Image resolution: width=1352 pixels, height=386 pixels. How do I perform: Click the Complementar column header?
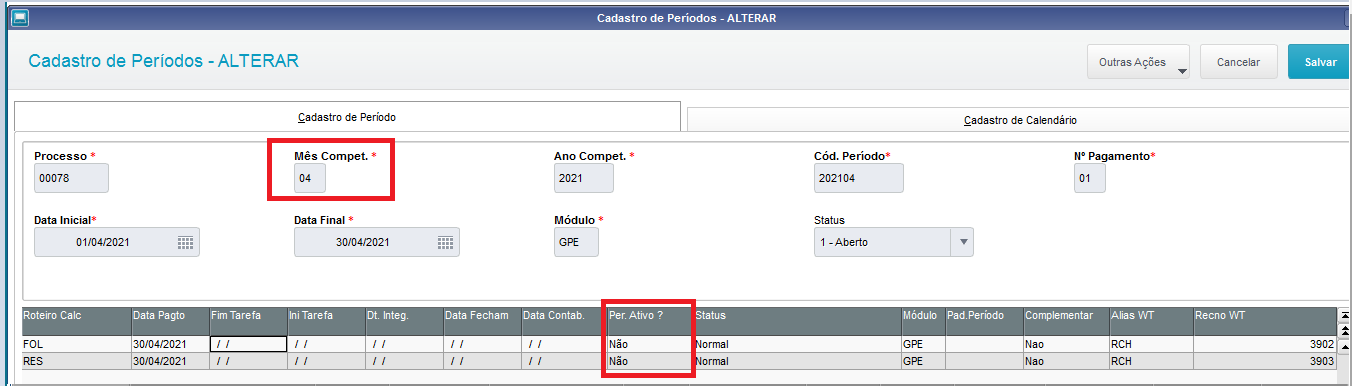point(1066,320)
